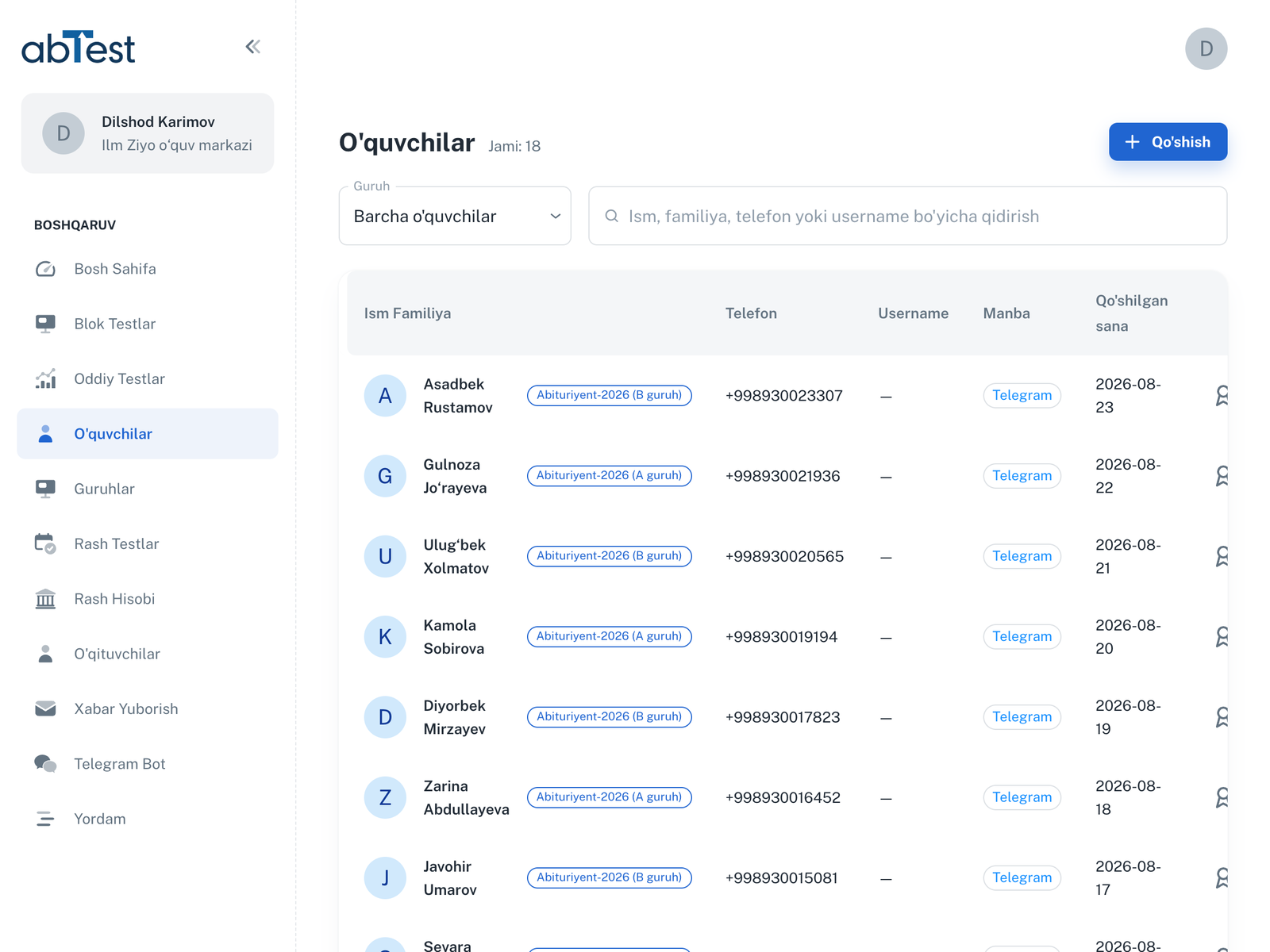Viewport: 1270px width, 952px height.
Task: Click the Yordam help icon
Action: pos(45,819)
